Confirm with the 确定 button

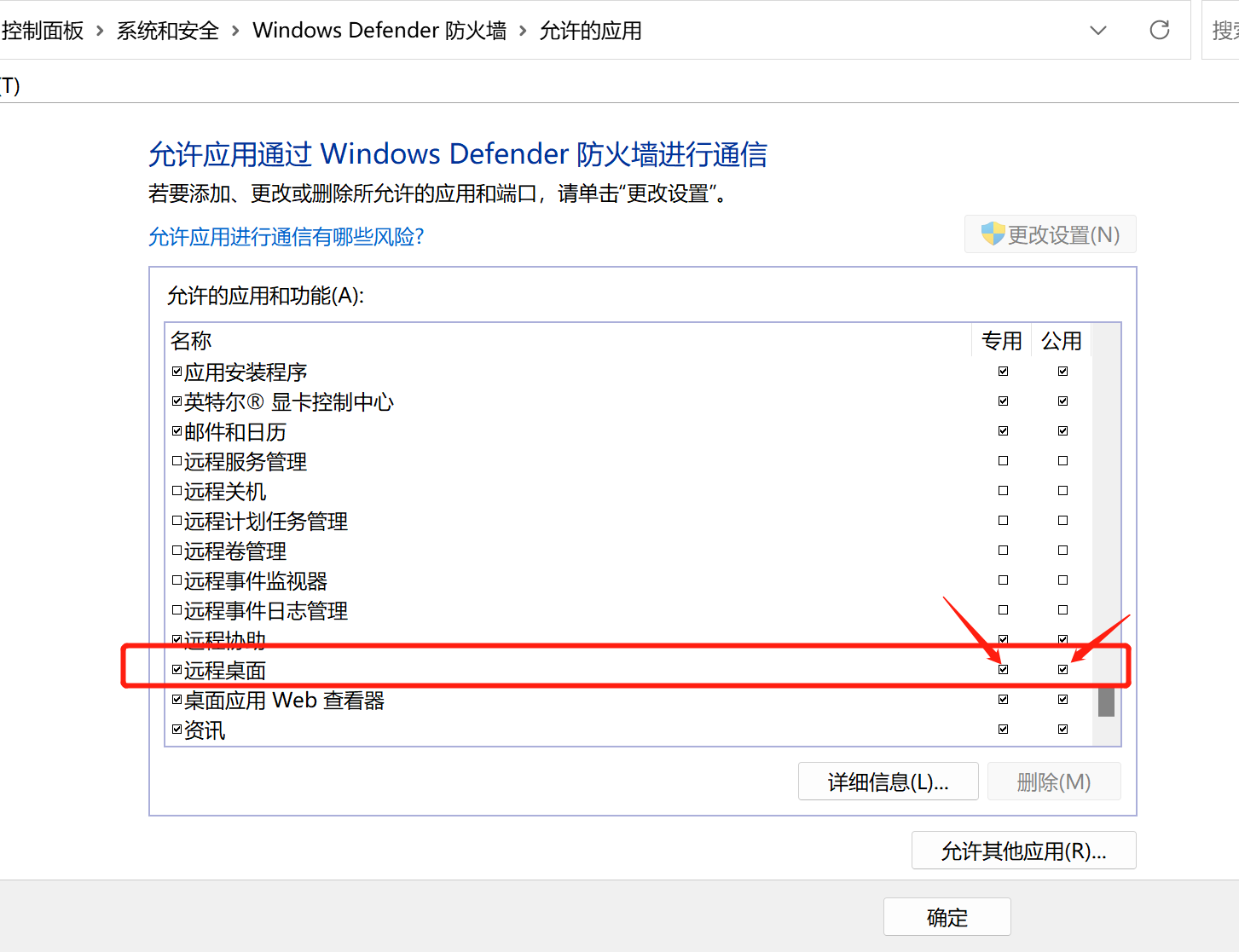click(x=947, y=917)
